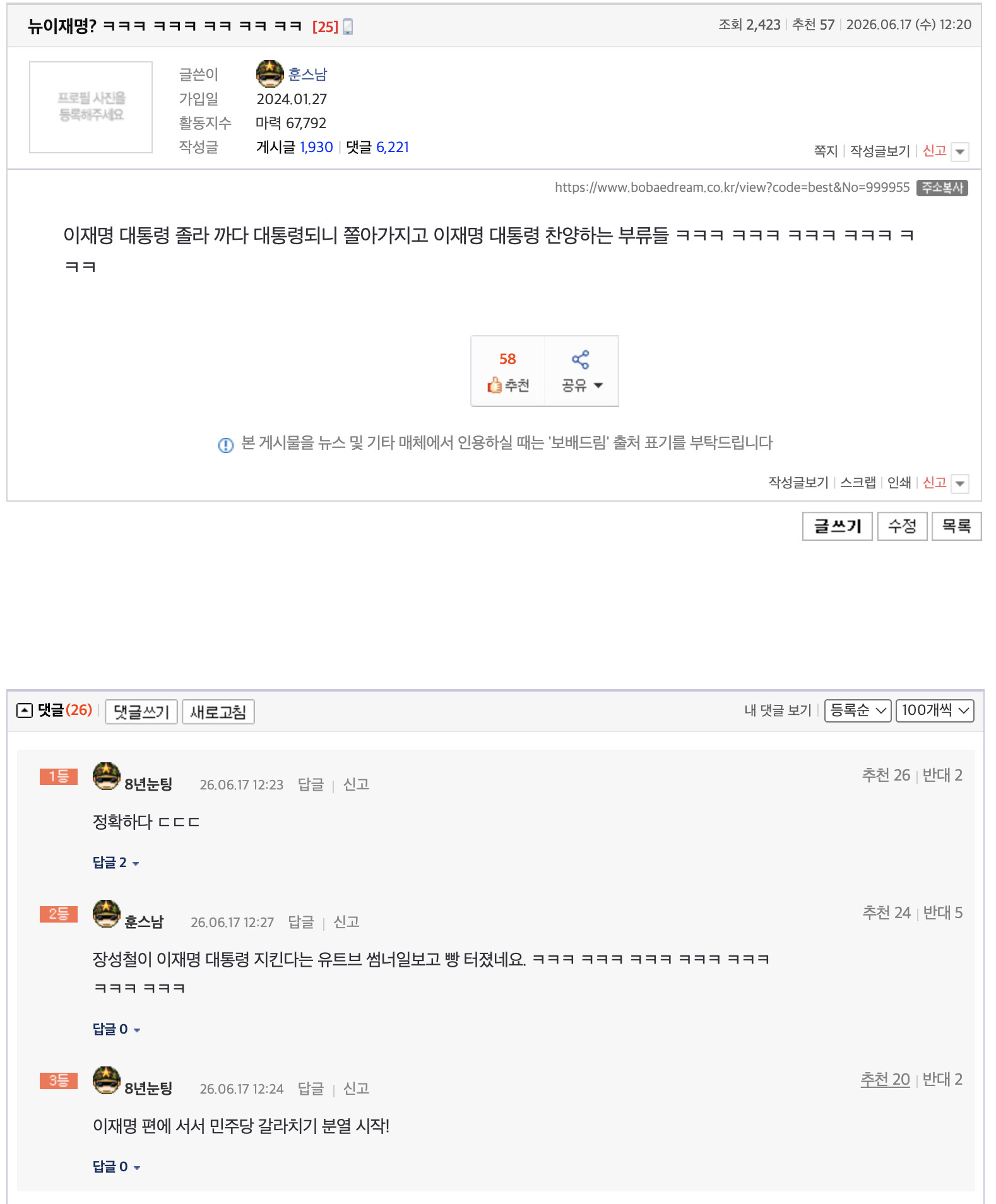Click the thumbs-up 추천 icon

494,385
